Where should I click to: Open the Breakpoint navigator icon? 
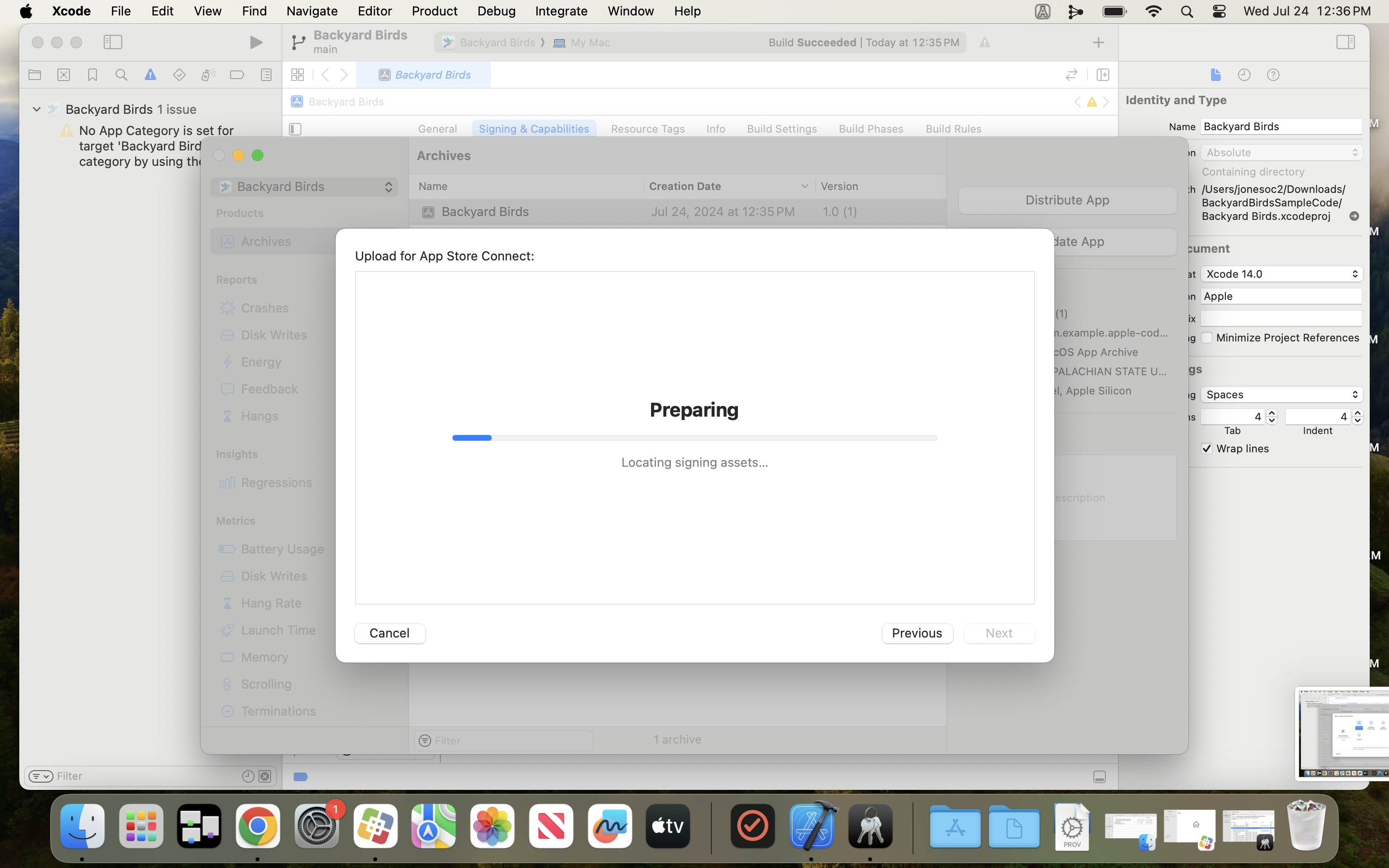[237, 75]
